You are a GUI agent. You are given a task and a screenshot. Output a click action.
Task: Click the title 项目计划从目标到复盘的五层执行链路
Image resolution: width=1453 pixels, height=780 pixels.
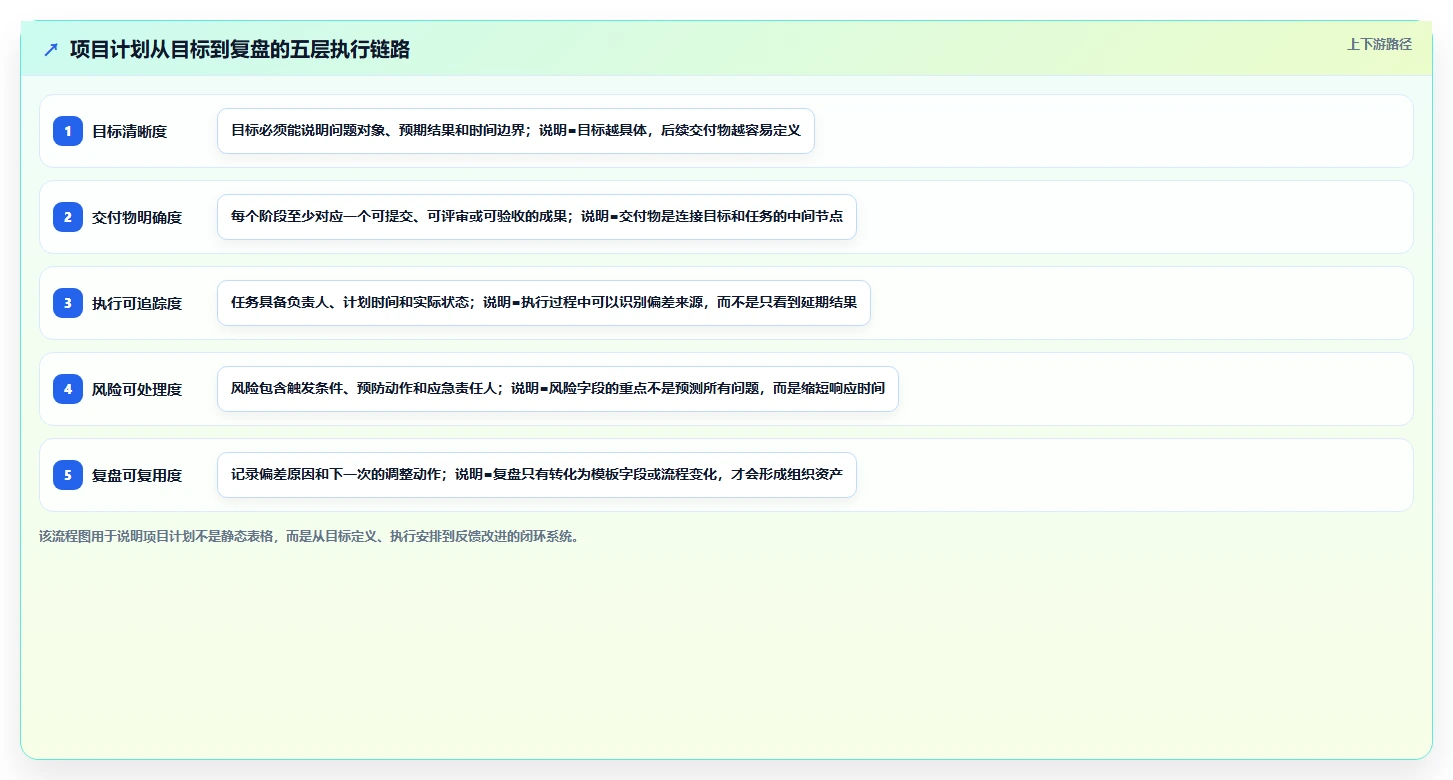pos(240,50)
